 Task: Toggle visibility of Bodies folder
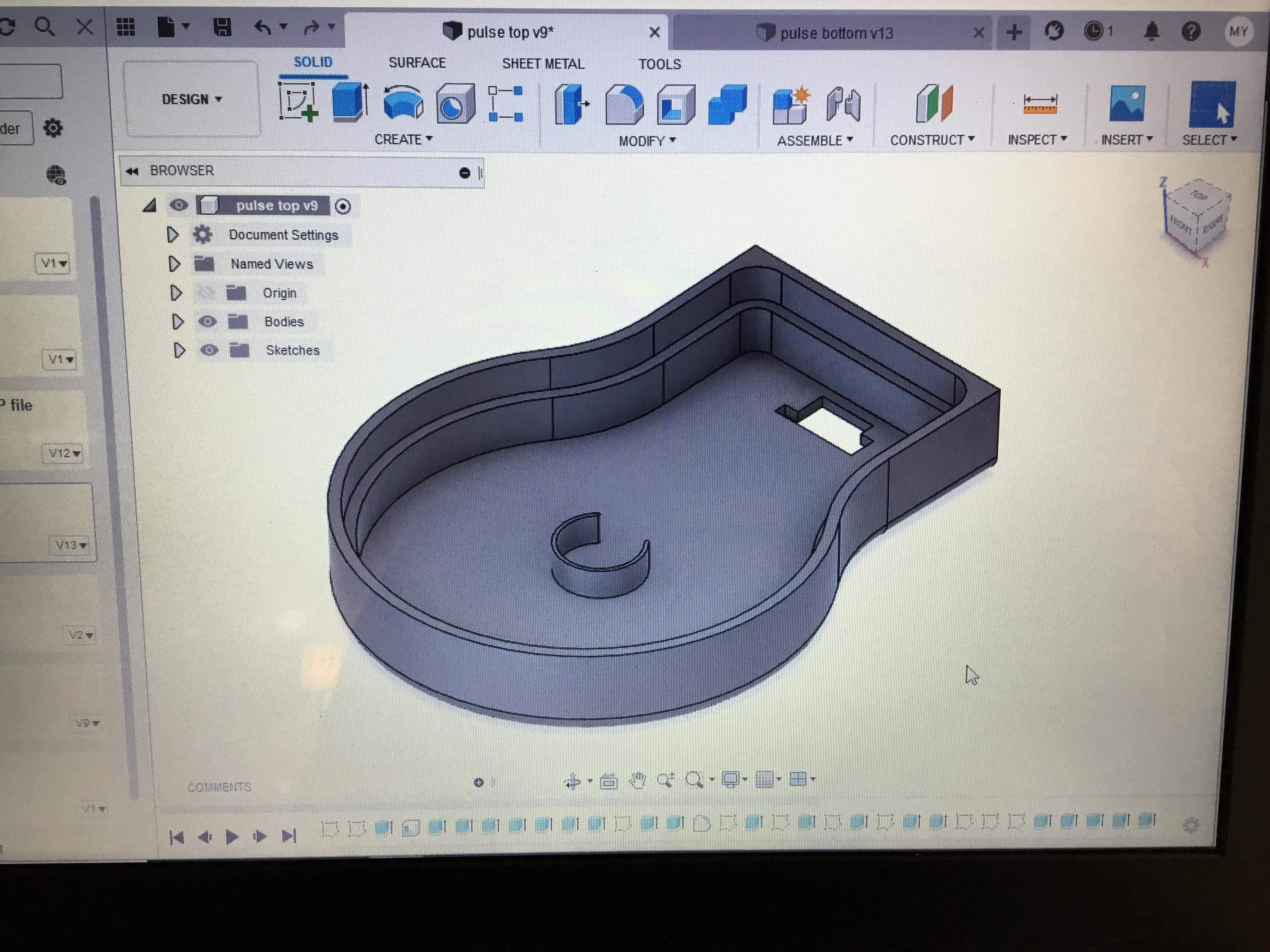pyautogui.click(x=207, y=321)
